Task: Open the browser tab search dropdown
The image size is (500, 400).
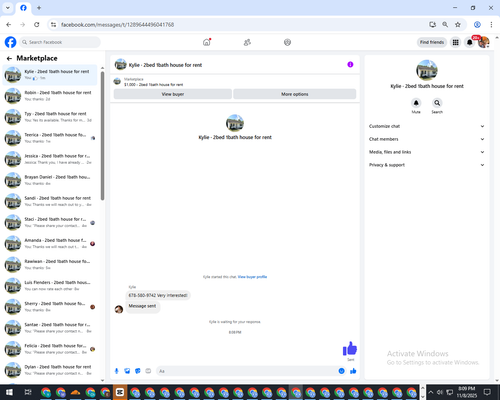Action: pos(8,8)
